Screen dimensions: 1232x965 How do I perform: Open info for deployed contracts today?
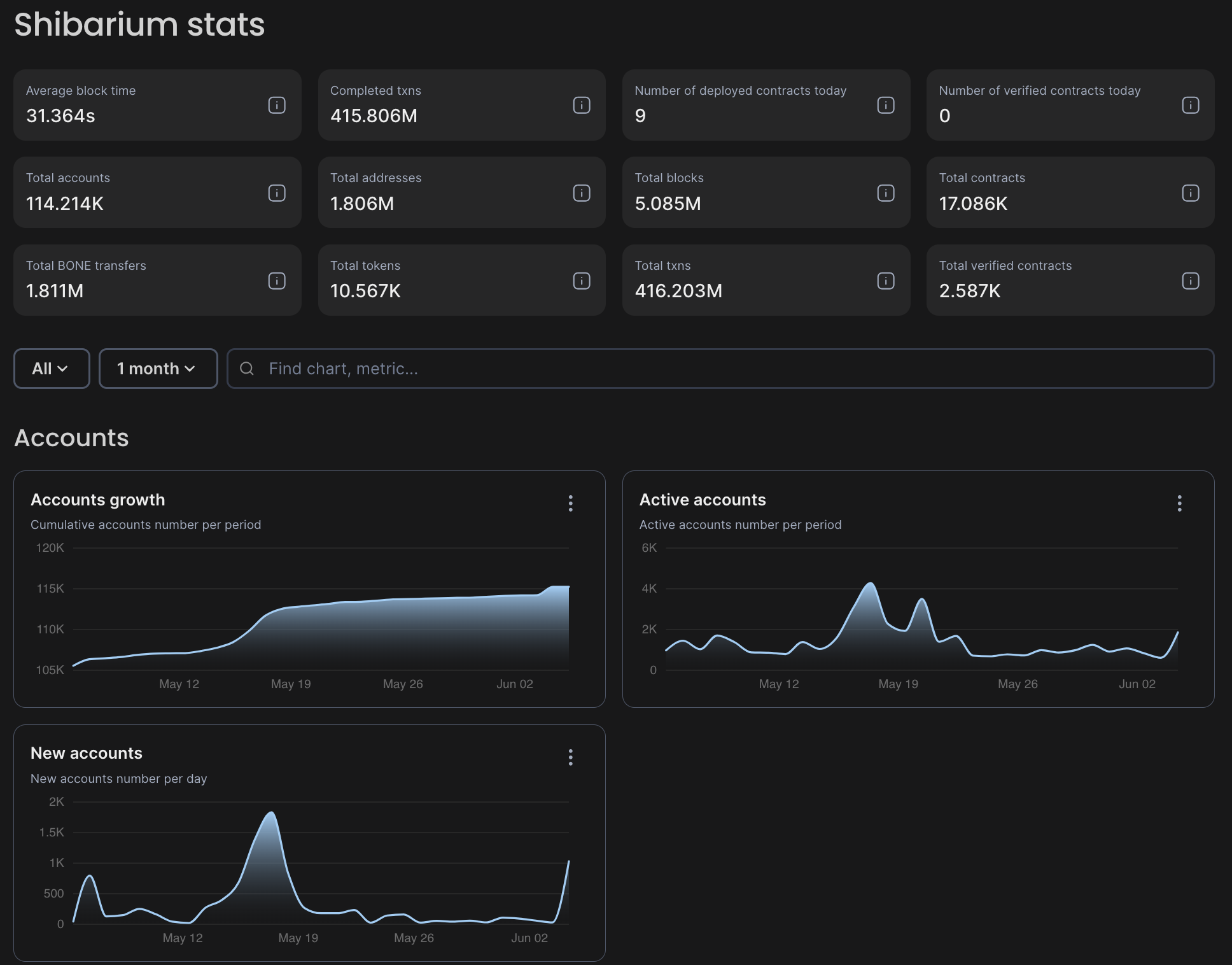point(886,105)
